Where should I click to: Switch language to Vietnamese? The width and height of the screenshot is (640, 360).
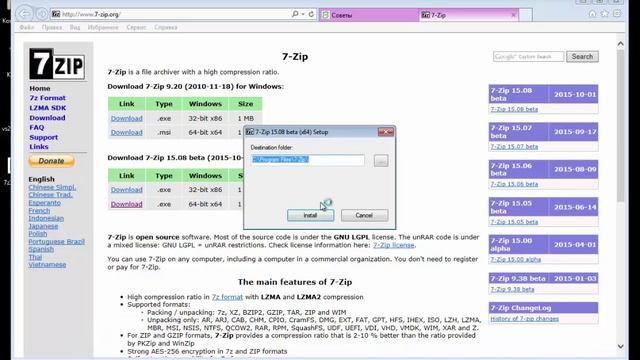pos(47,264)
